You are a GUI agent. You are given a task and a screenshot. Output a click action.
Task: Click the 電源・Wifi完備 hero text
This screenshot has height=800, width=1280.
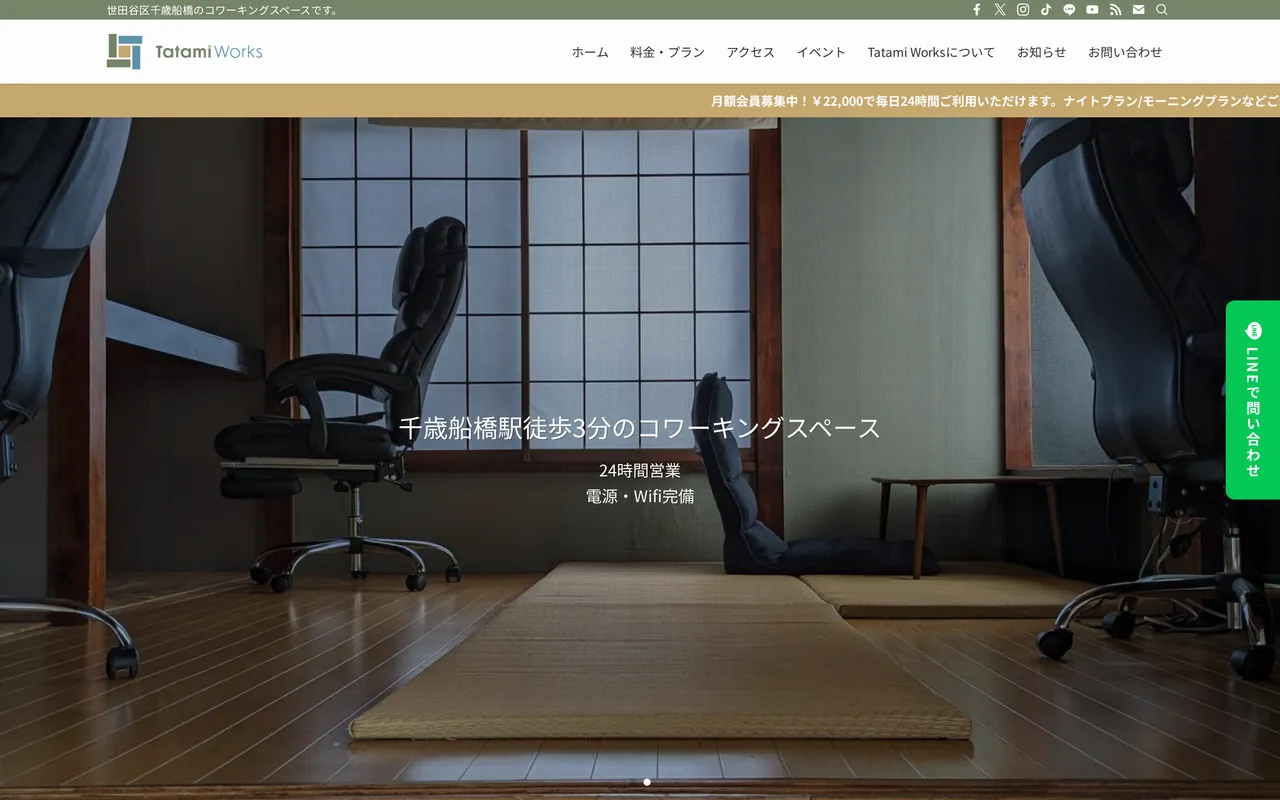click(x=640, y=495)
